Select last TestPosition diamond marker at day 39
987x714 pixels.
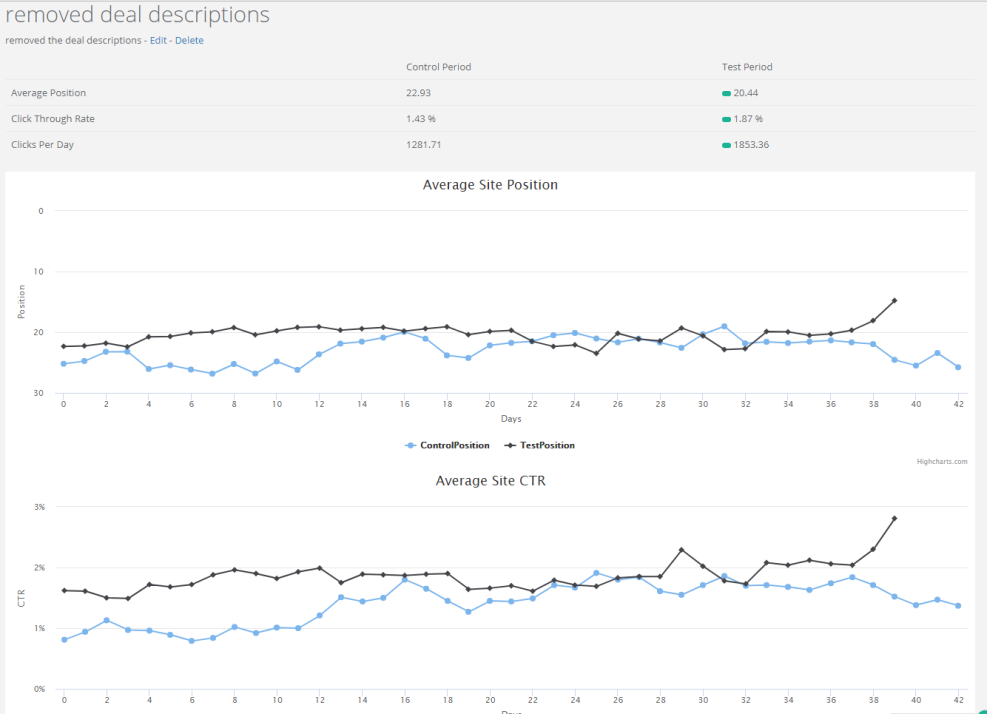point(894,300)
